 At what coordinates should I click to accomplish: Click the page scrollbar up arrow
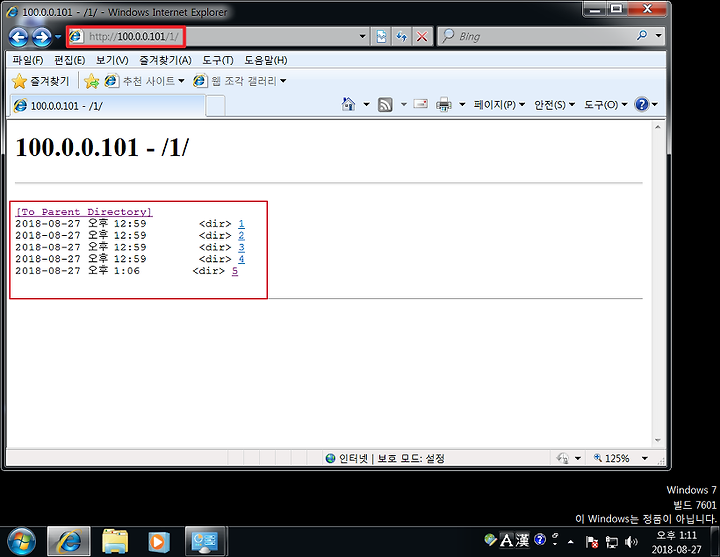[658, 127]
